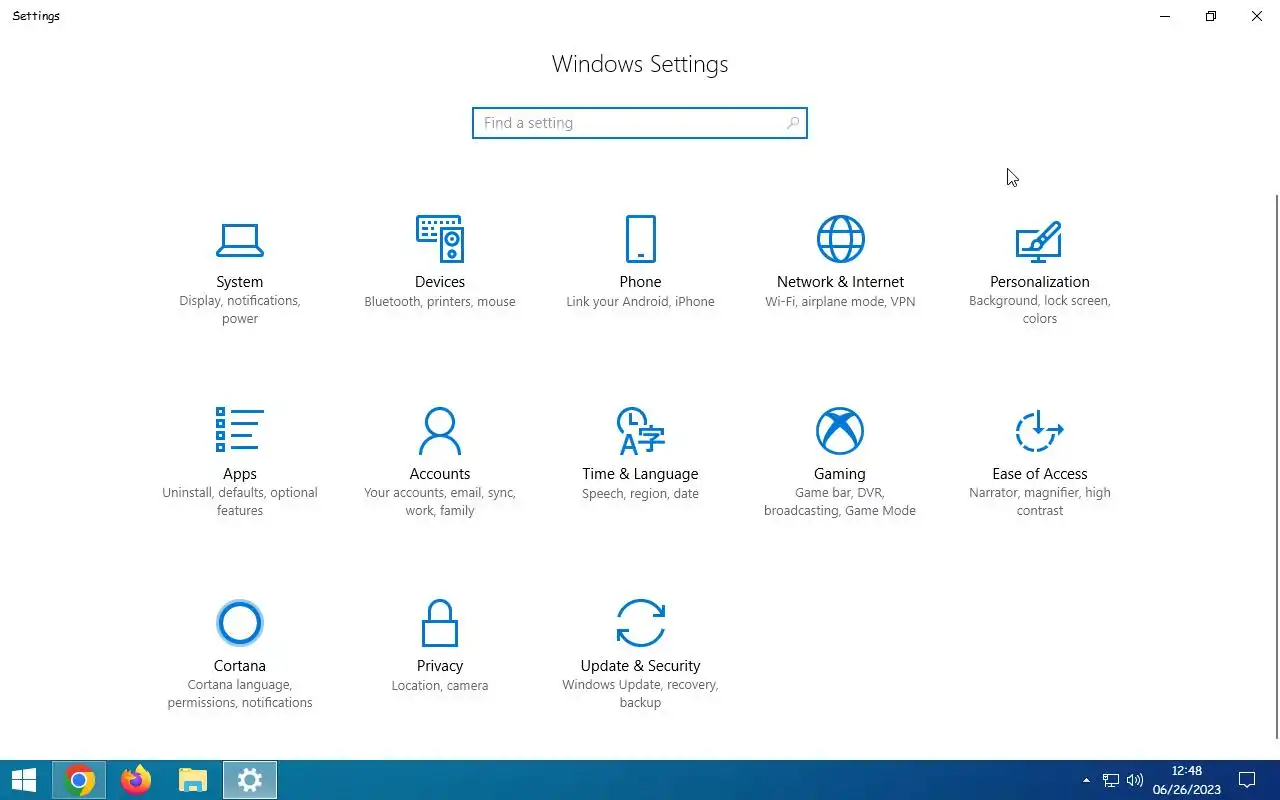Open the Windows Start menu
Viewport: 1280px width, 800px height.
point(24,780)
